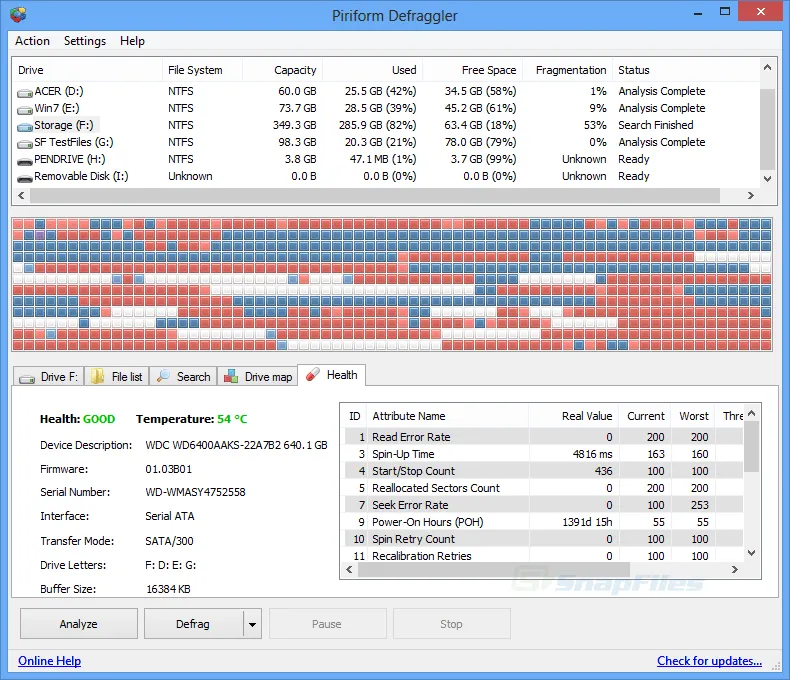This screenshot has height=680, width=790.
Task: Open the Settings menu
Action: pos(85,41)
